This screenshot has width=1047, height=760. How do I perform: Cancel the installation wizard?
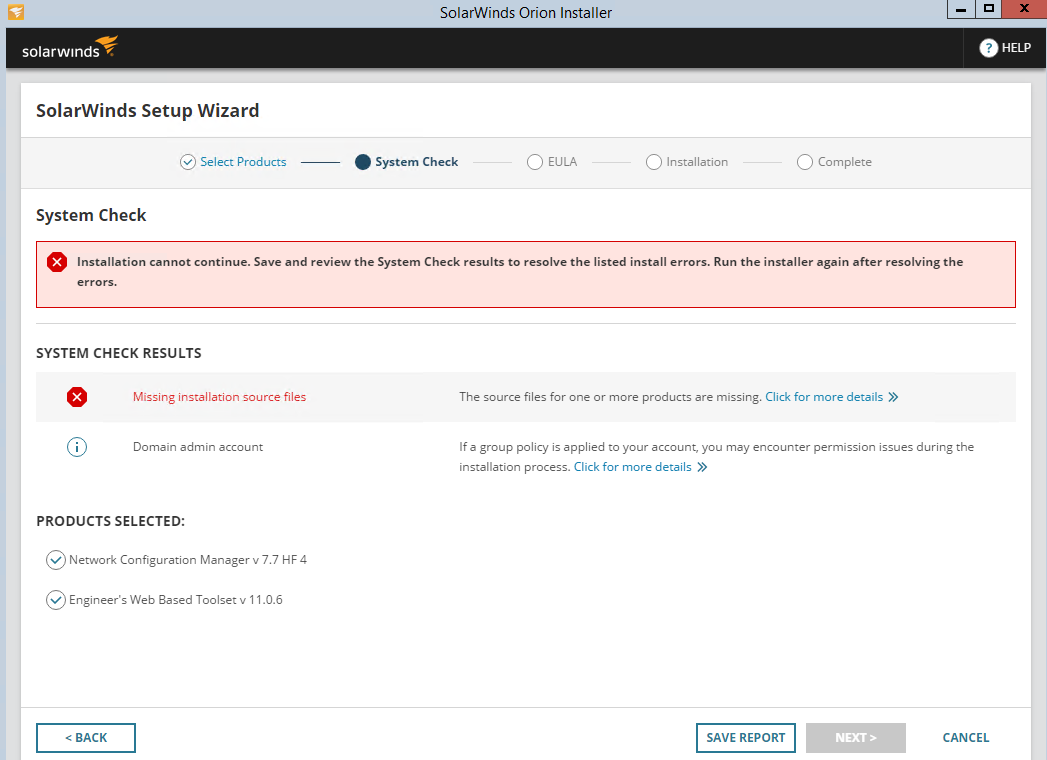tap(965, 738)
